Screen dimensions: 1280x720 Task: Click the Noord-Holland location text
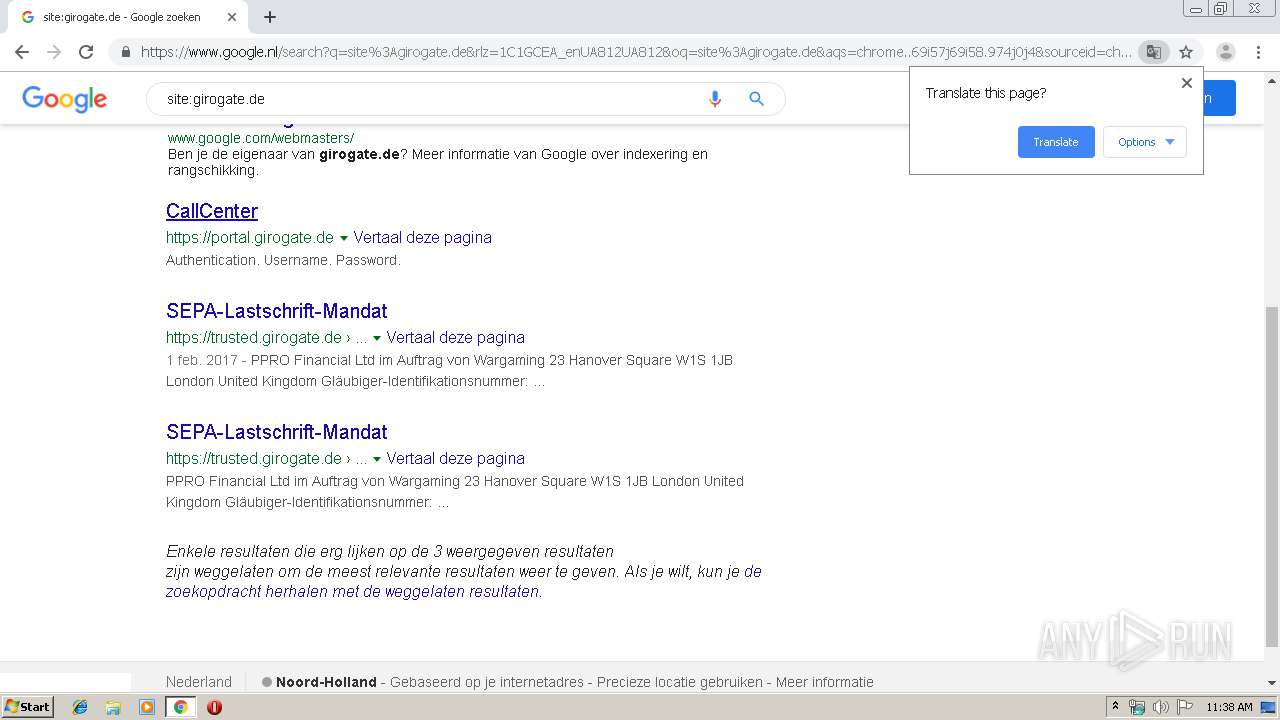(326, 682)
